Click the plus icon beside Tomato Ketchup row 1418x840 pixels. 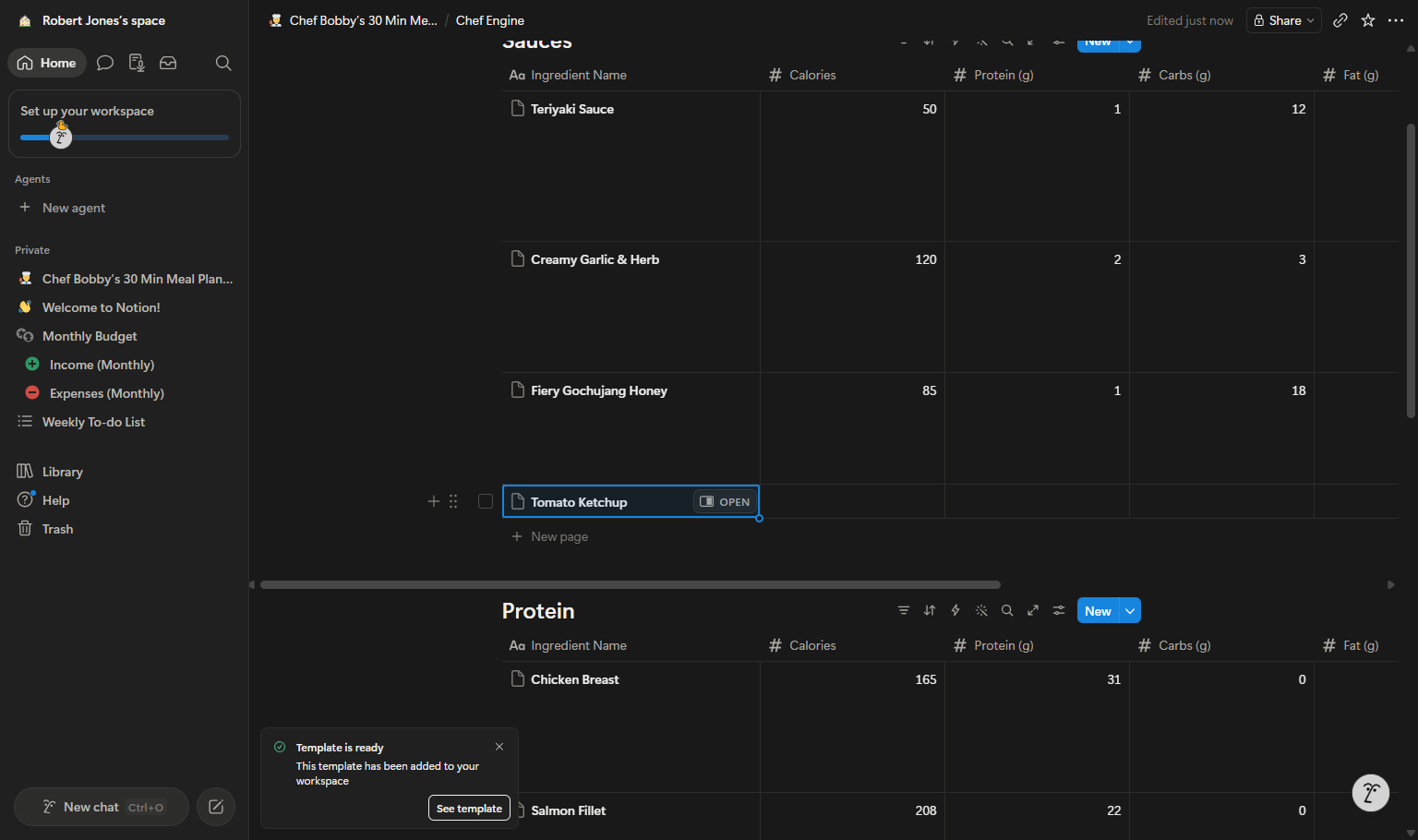434,501
